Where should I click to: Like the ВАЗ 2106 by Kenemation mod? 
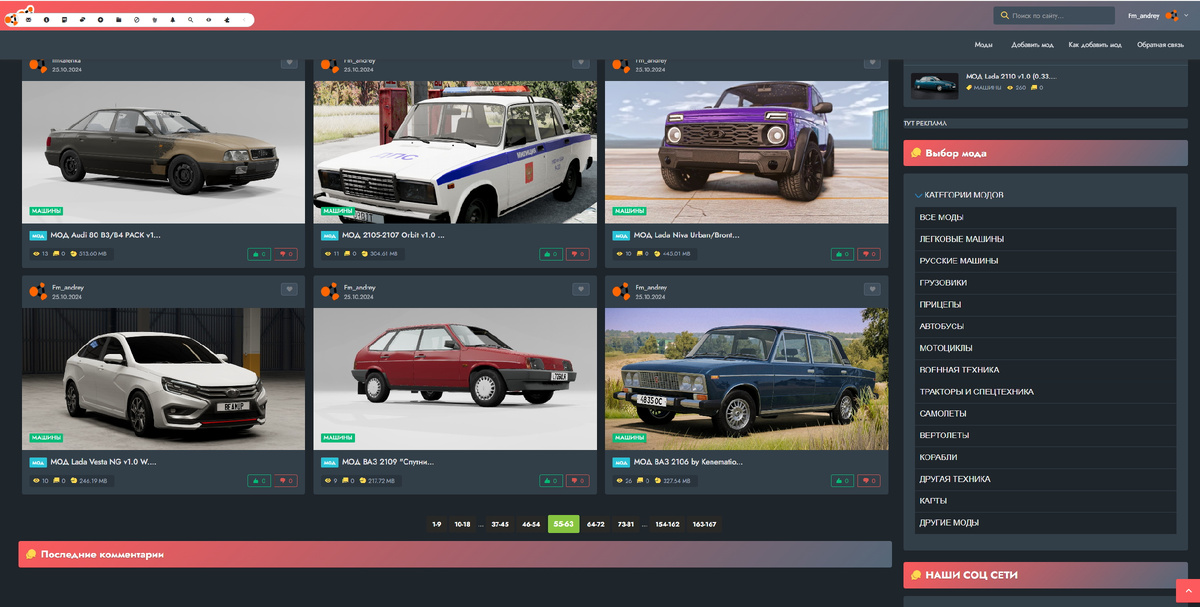843,481
